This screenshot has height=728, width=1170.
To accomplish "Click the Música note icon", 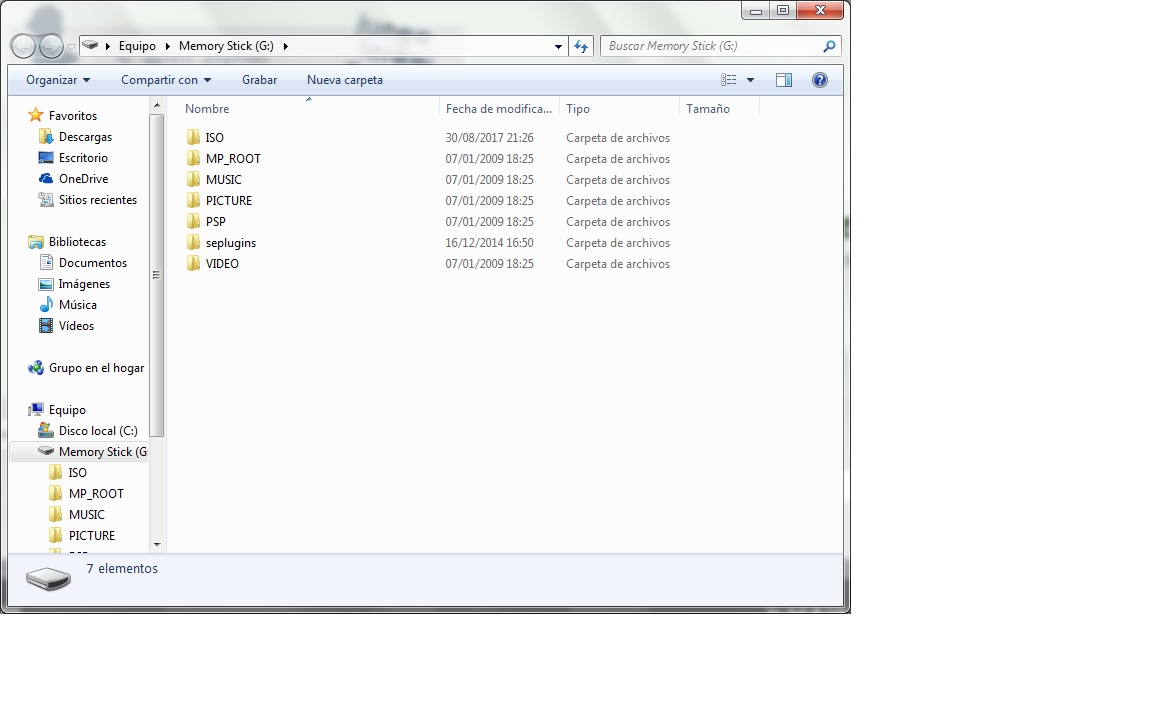I will pos(46,304).
